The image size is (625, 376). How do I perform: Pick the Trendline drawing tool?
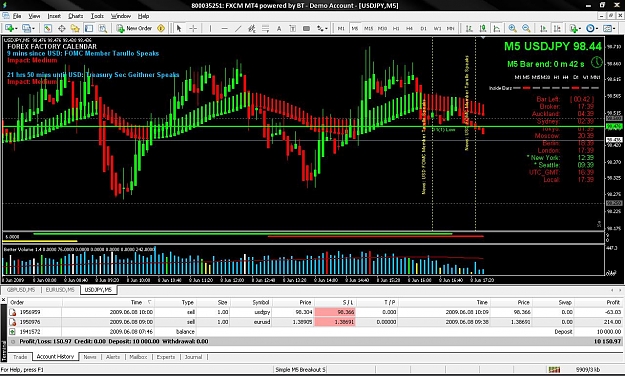click(x=238, y=28)
